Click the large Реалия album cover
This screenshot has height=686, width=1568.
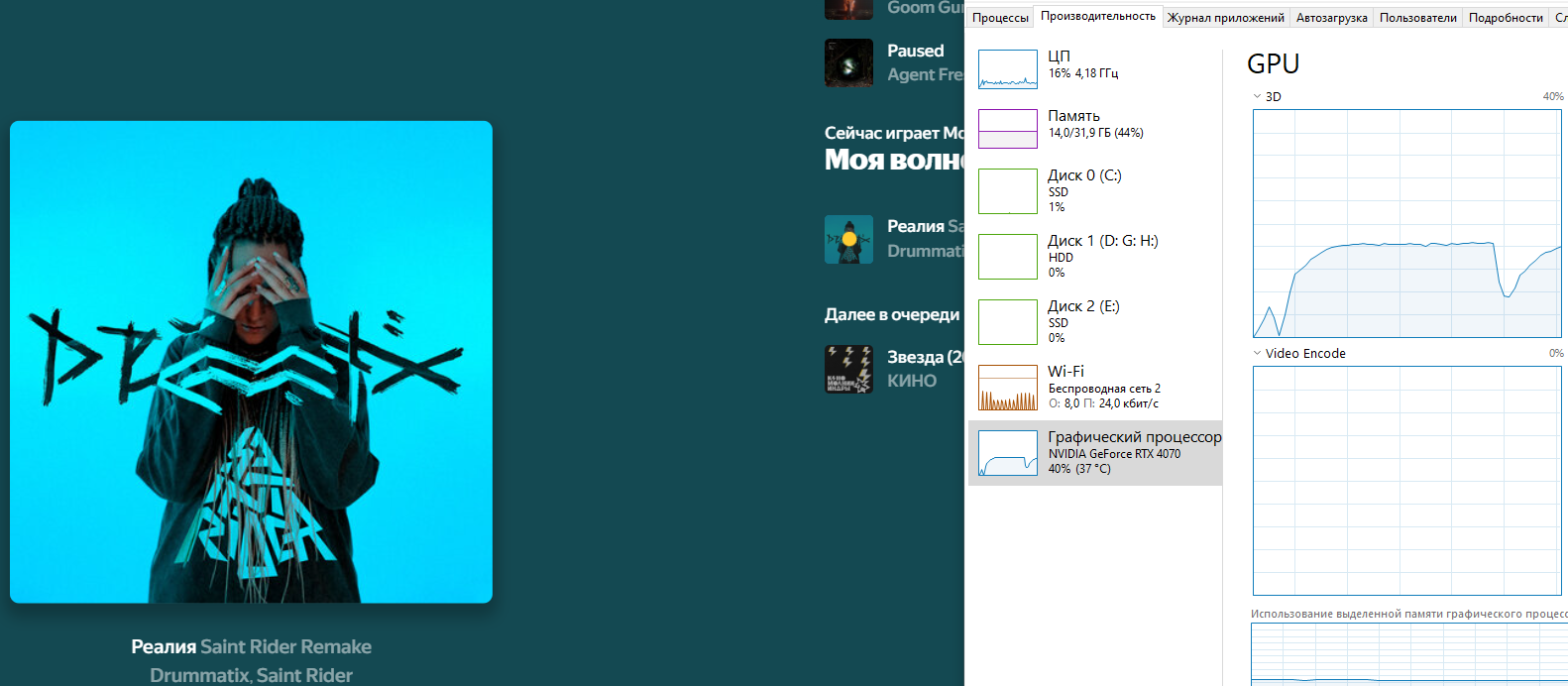(251, 362)
